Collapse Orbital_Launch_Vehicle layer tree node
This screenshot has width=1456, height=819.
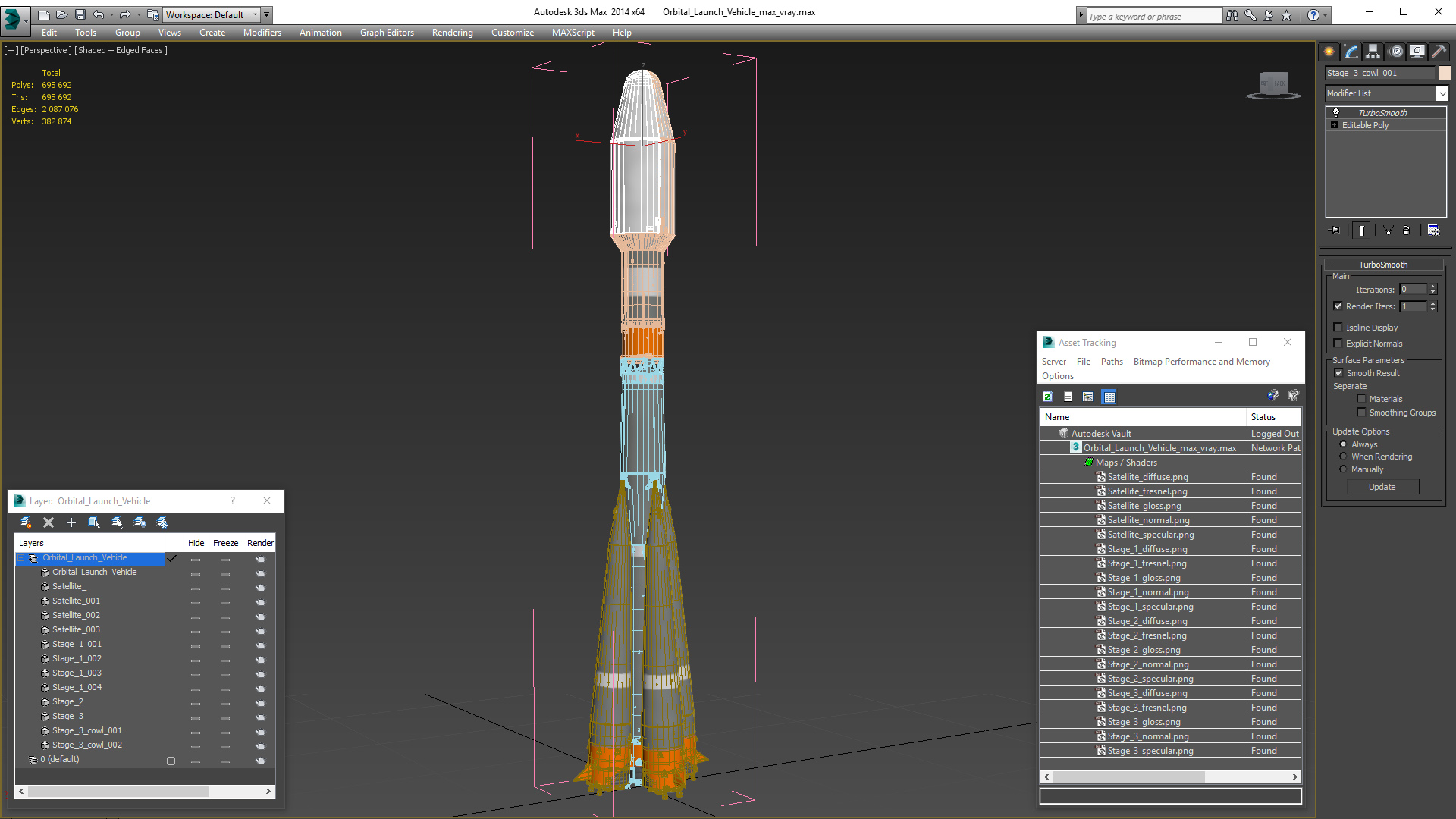pyautogui.click(x=20, y=558)
